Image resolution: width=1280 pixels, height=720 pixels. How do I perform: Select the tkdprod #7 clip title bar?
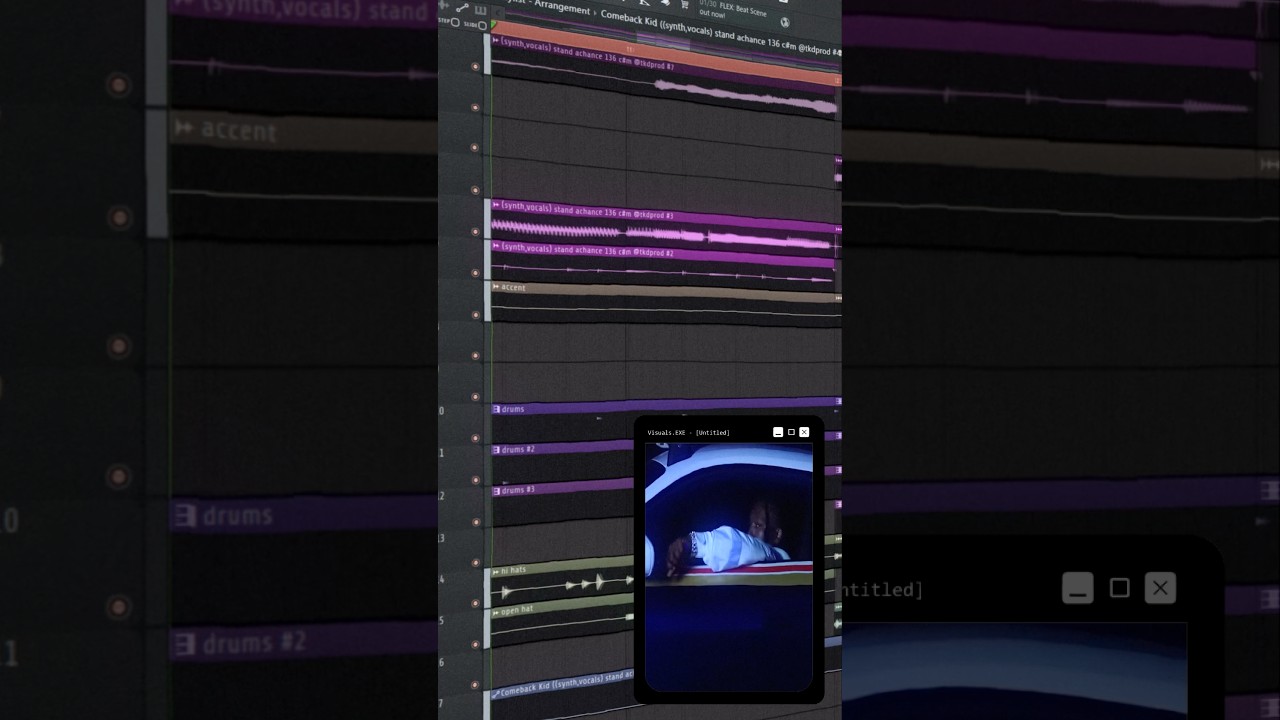tap(665, 62)
